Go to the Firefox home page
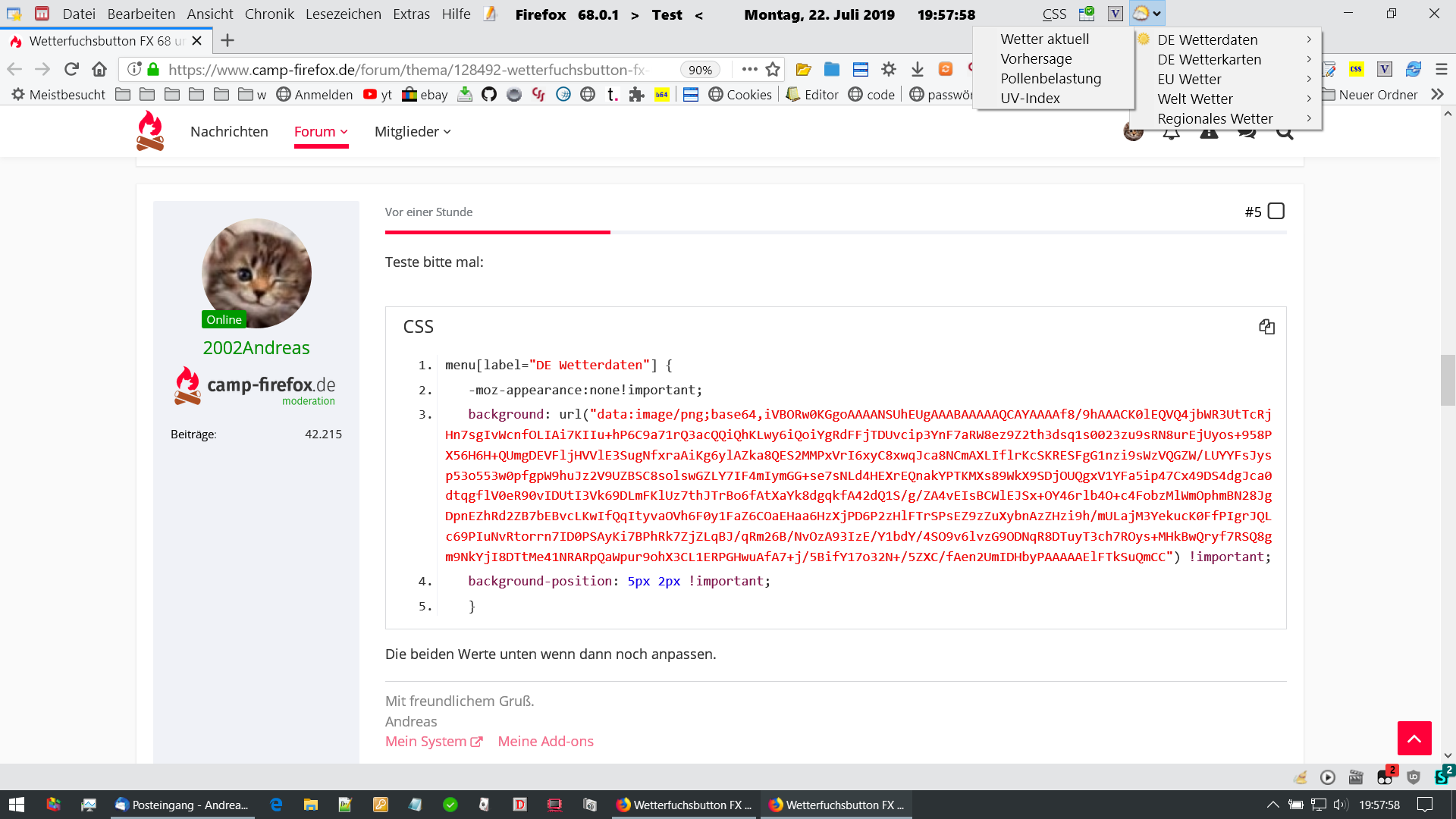Viewport: 1456px width, 819px height. click(99, 70)
